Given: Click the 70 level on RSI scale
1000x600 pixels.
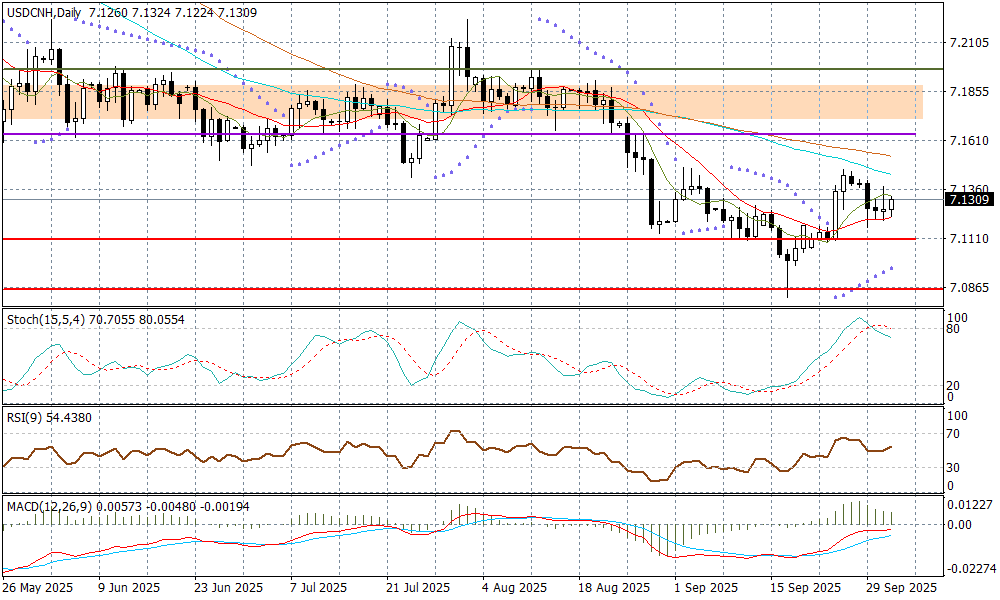Looking at the screenshot, I should click(x=955, y=434).
